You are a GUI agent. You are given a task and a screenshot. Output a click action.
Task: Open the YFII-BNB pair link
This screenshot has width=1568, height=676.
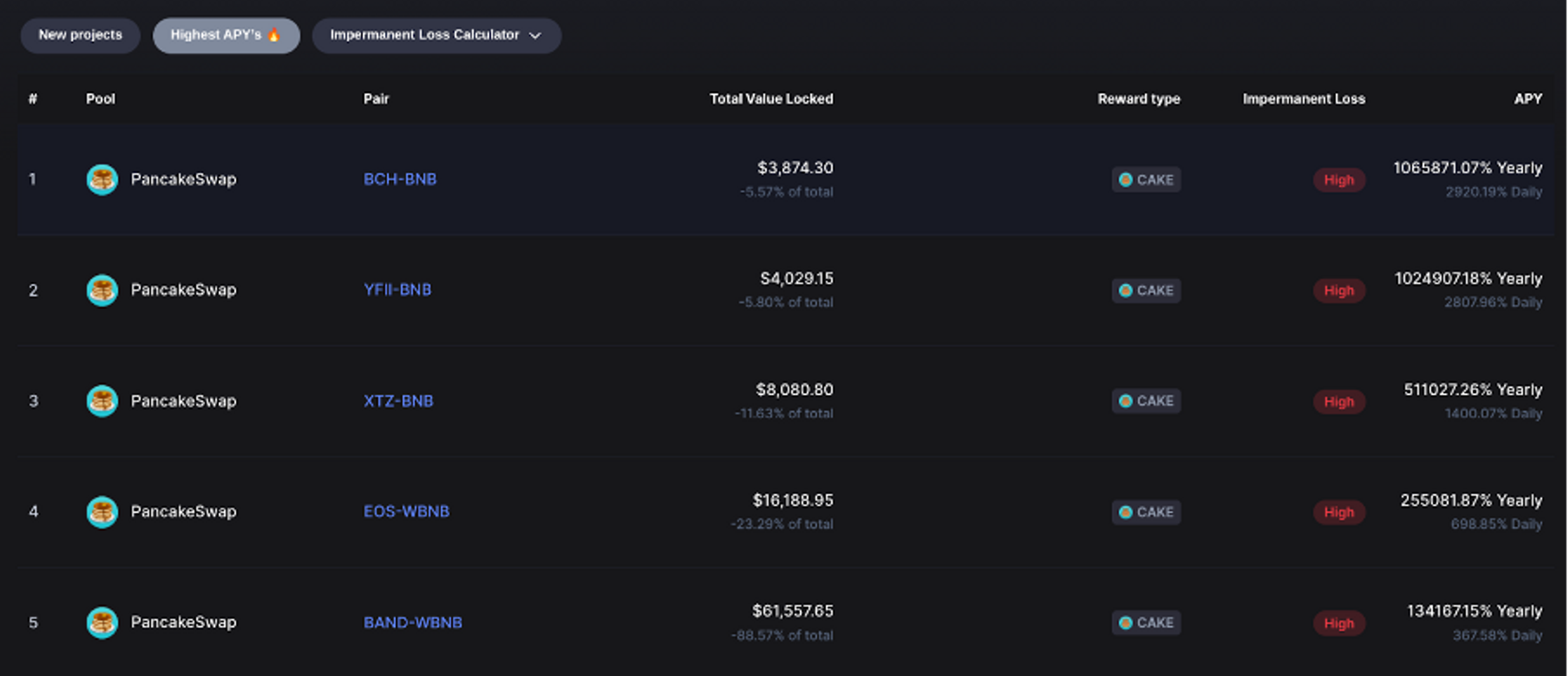[x=397, y=290]
